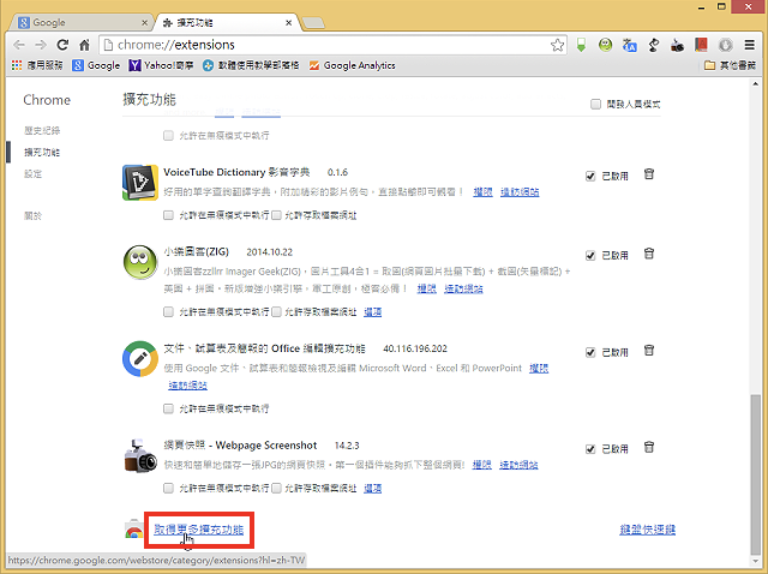Delete the ZIG extension with its trash icon

click(649, 254)
